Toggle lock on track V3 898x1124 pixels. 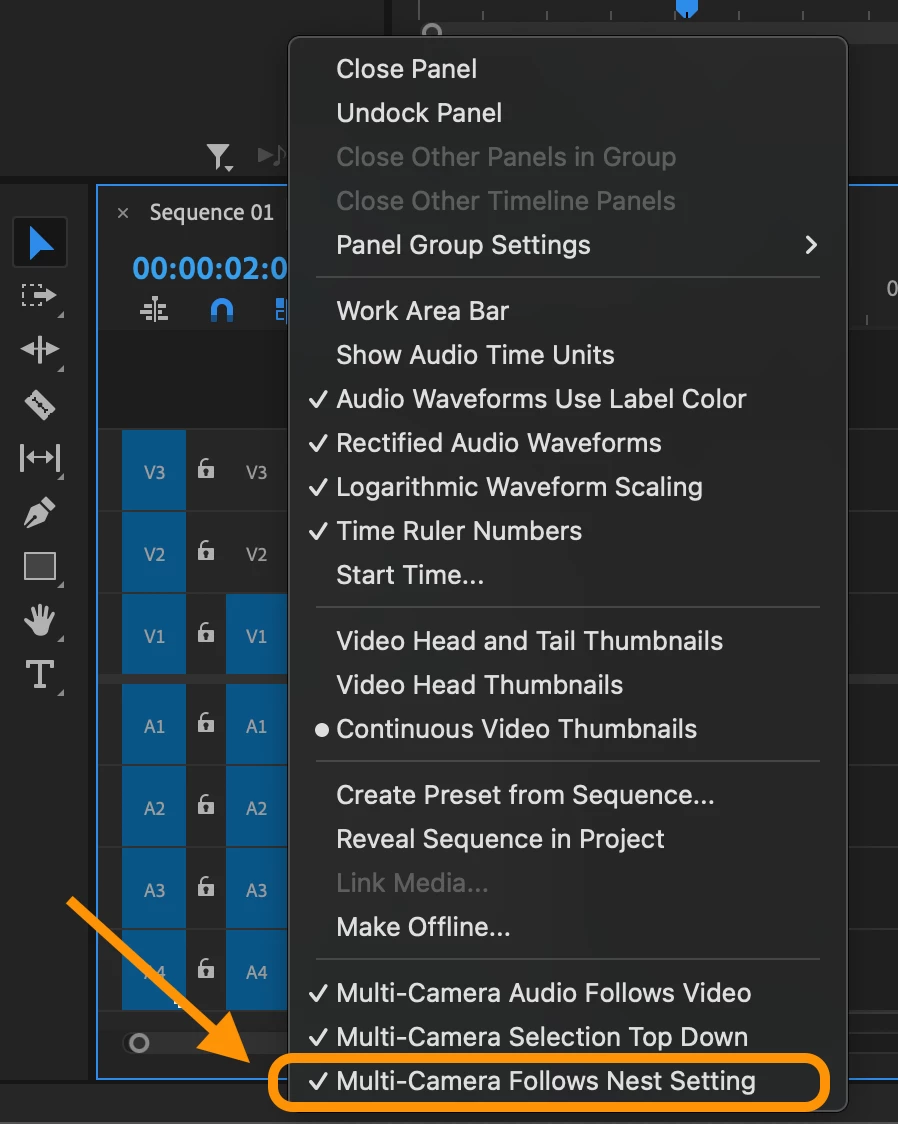(x=206, y=468)
